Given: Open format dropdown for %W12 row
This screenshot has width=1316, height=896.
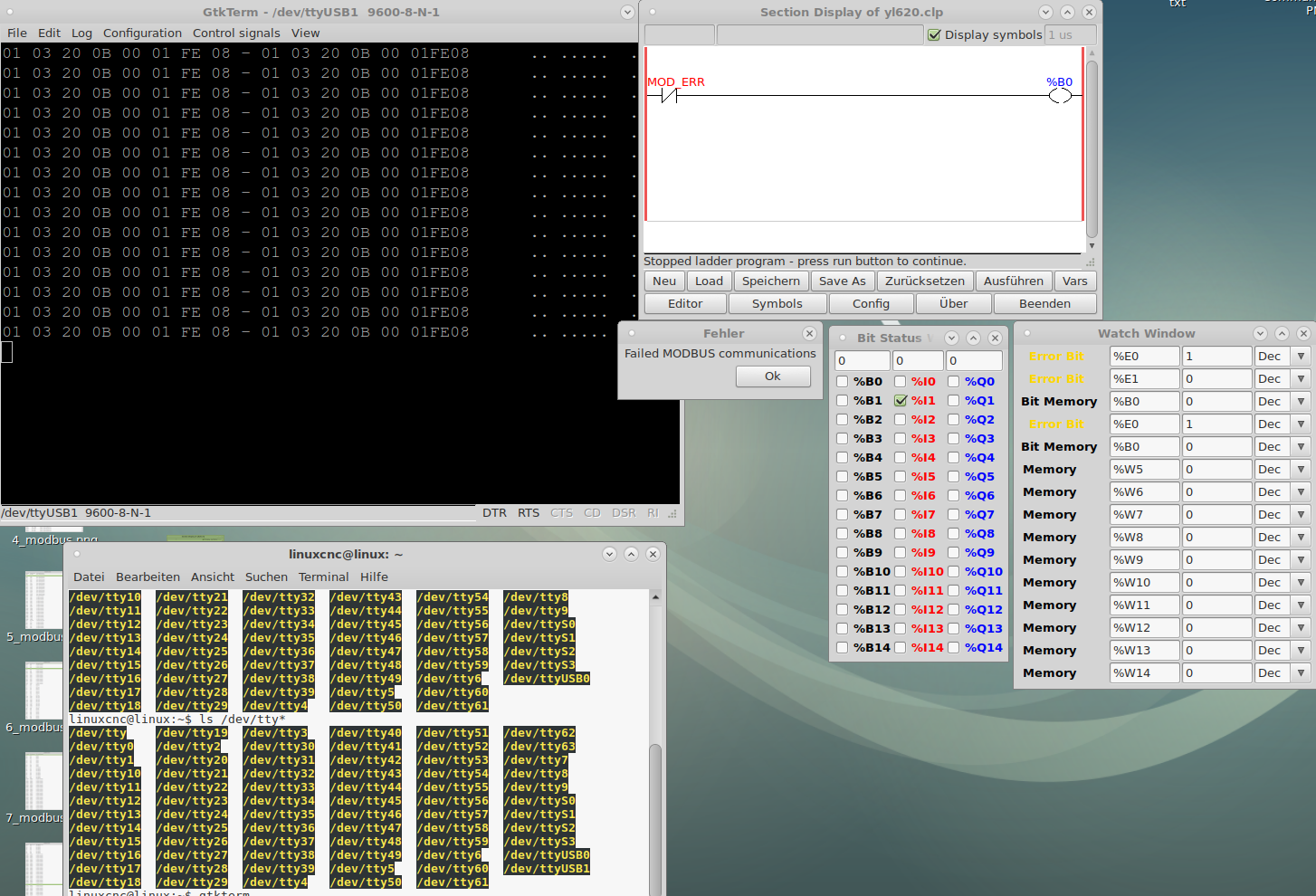Looking at the screenshot, I should point(1301,627).
